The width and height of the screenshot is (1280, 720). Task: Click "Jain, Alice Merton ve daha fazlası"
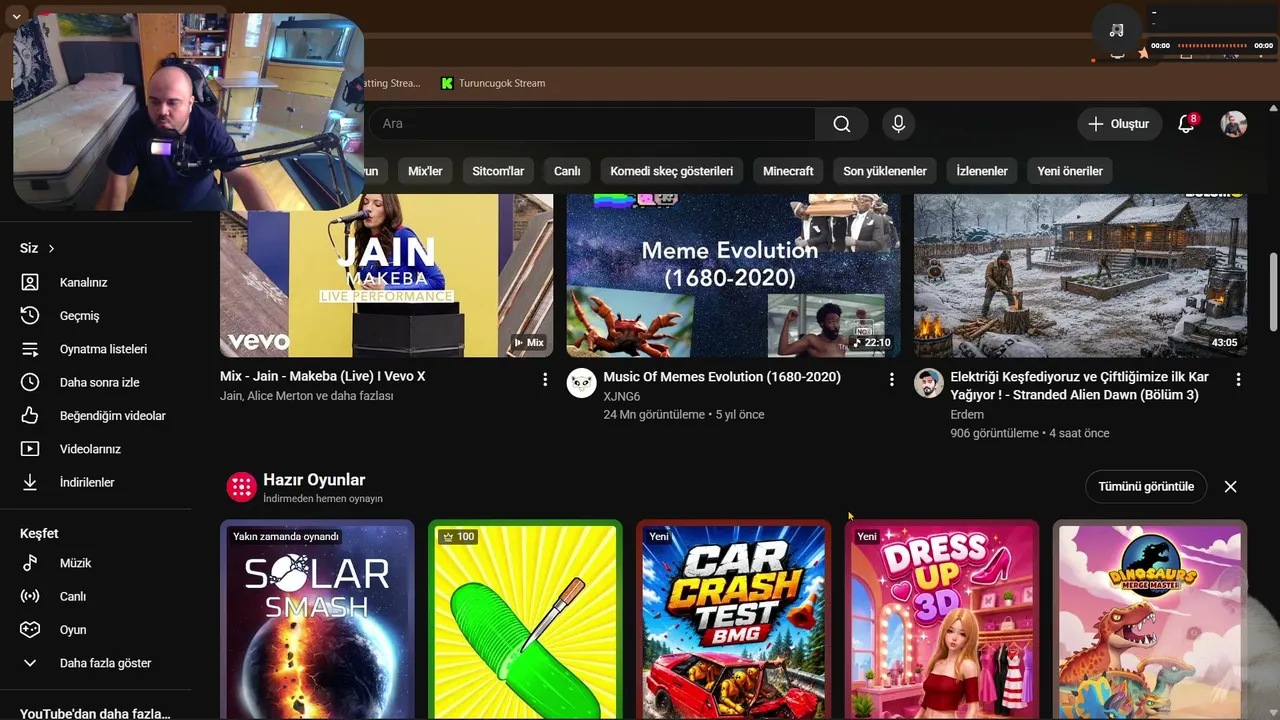coord(307,396)
